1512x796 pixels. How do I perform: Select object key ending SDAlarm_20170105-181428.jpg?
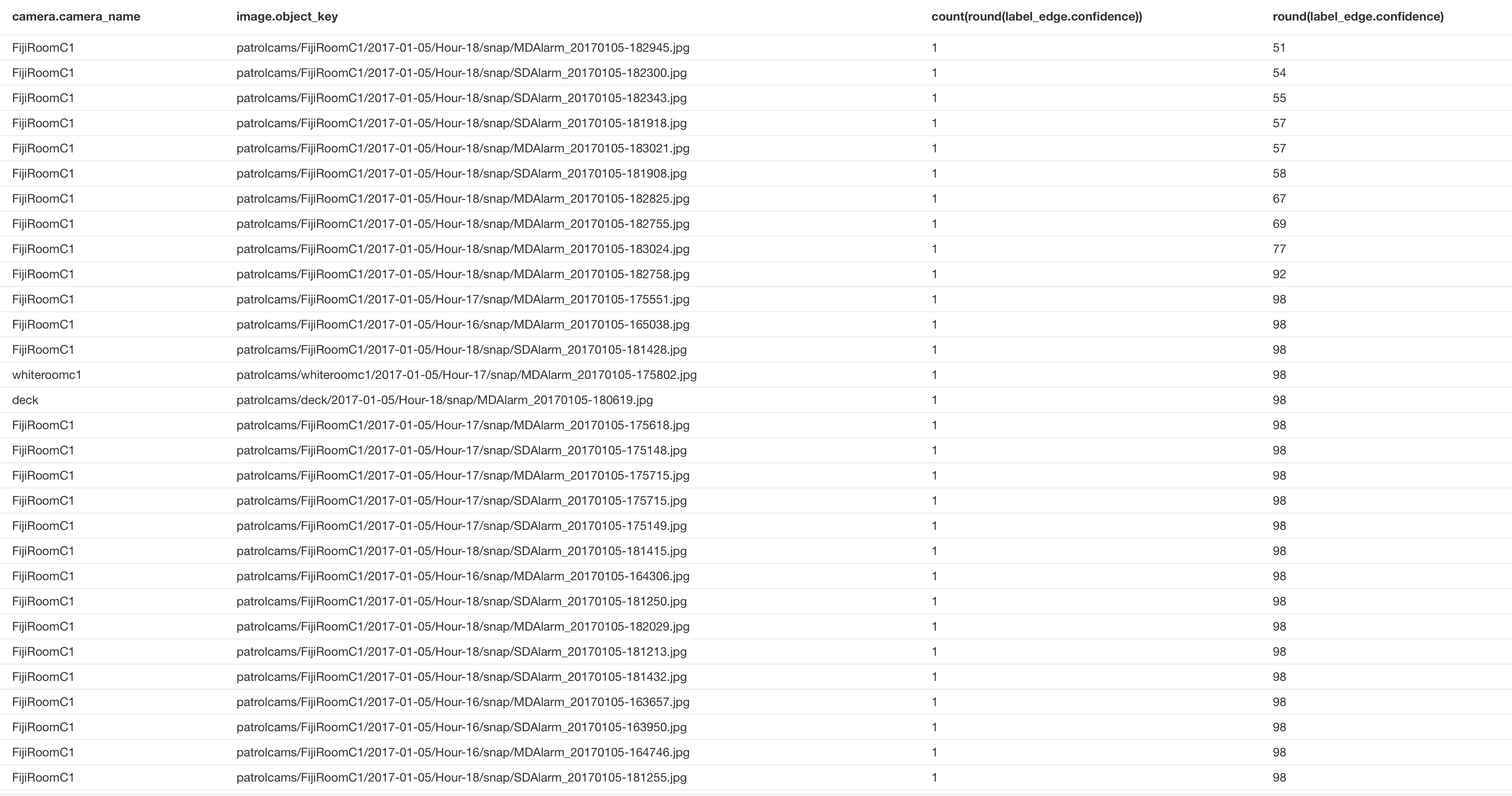point(461,350)
